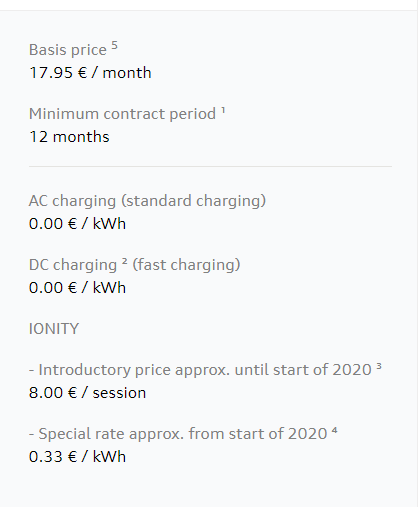
Task: Select the 8.00 € / session value
Action: click(87, 393)
